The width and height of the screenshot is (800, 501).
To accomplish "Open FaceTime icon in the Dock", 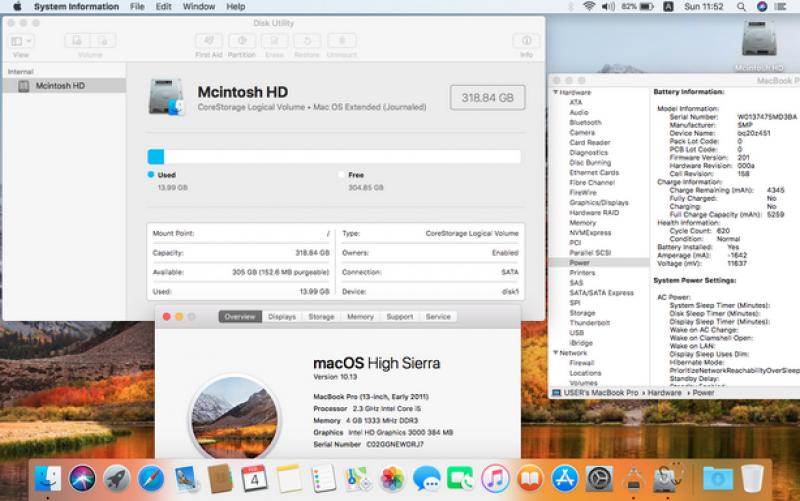I will coord(461,479).
